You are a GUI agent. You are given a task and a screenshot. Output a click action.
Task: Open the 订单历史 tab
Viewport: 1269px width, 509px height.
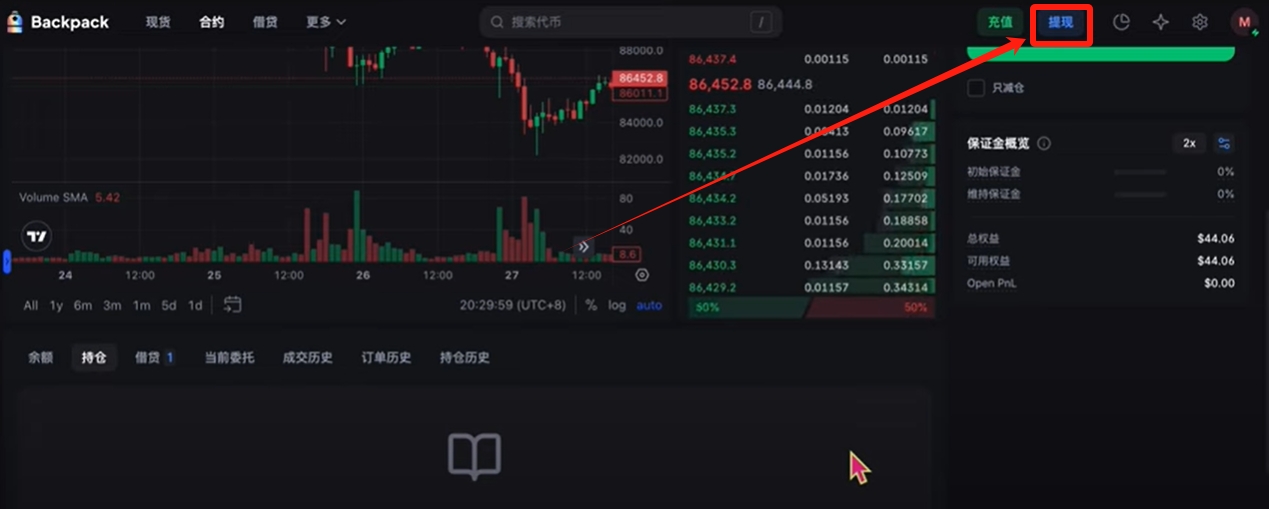(386, 357)
